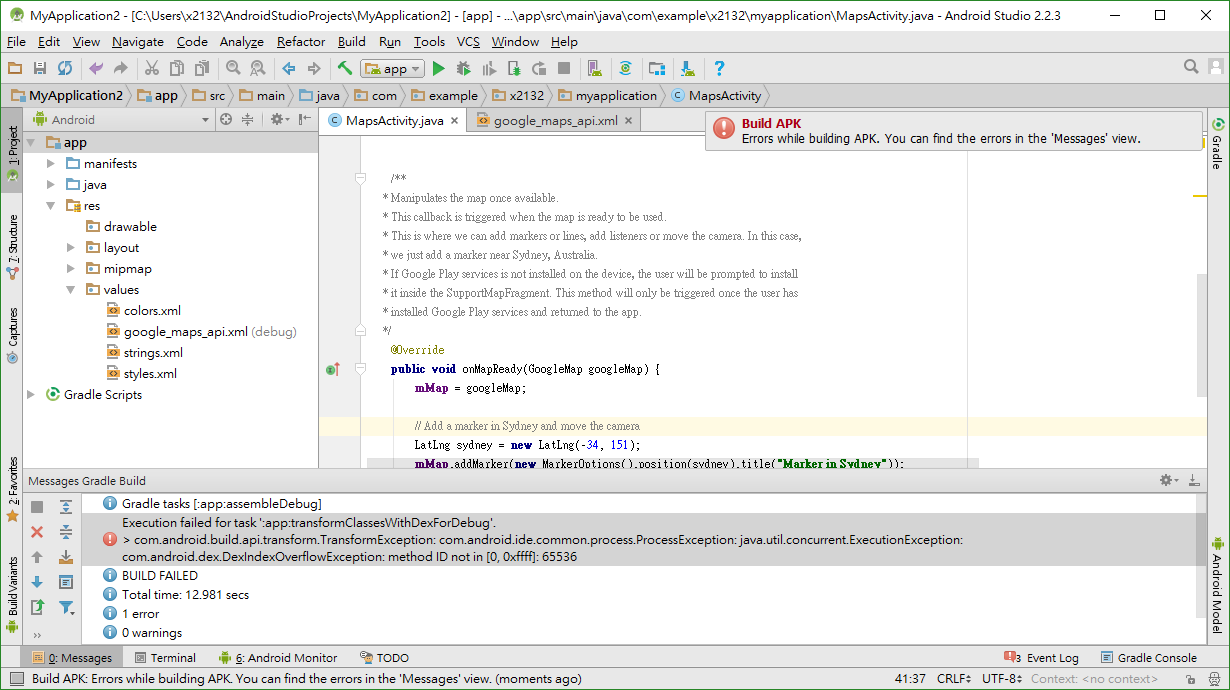Viewport: 1230px width, 690px height.
Task: Open the AVD Manager icon in the toolbar
Action: tap(595, 68)
